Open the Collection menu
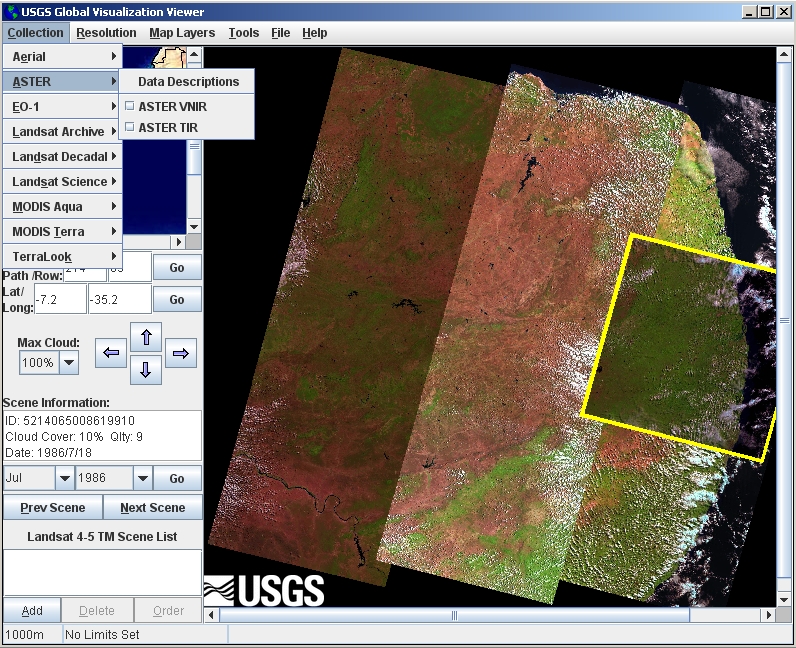This screenshot has width=796, height=648. click(36, 33)
